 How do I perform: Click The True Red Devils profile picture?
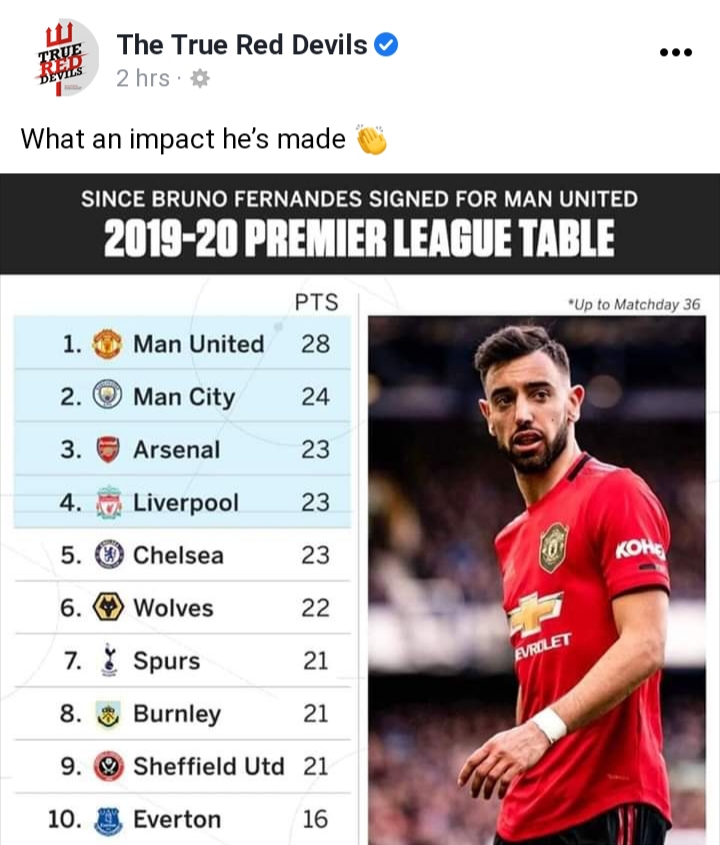(64, 58)
